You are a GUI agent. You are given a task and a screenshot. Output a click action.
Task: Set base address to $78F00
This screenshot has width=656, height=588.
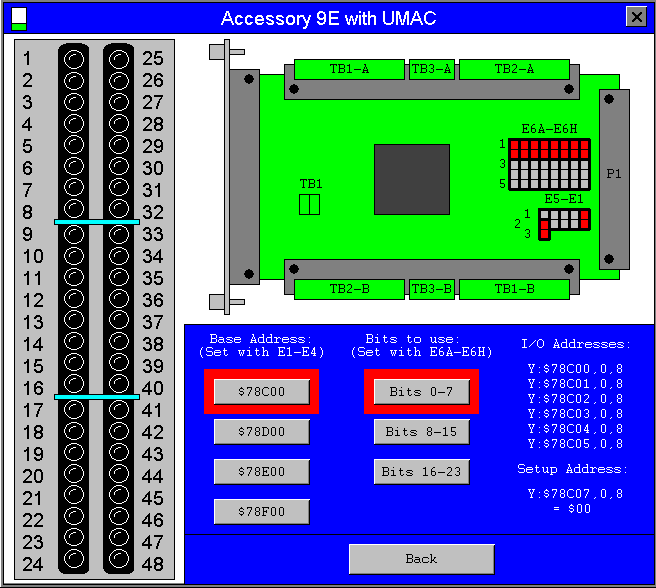point(261,512)
